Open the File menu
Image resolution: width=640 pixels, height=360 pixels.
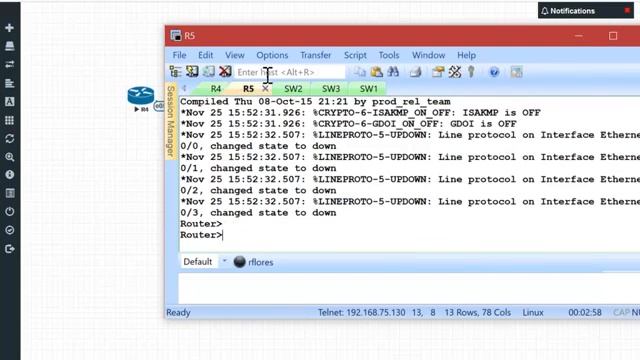pos(179,55)
